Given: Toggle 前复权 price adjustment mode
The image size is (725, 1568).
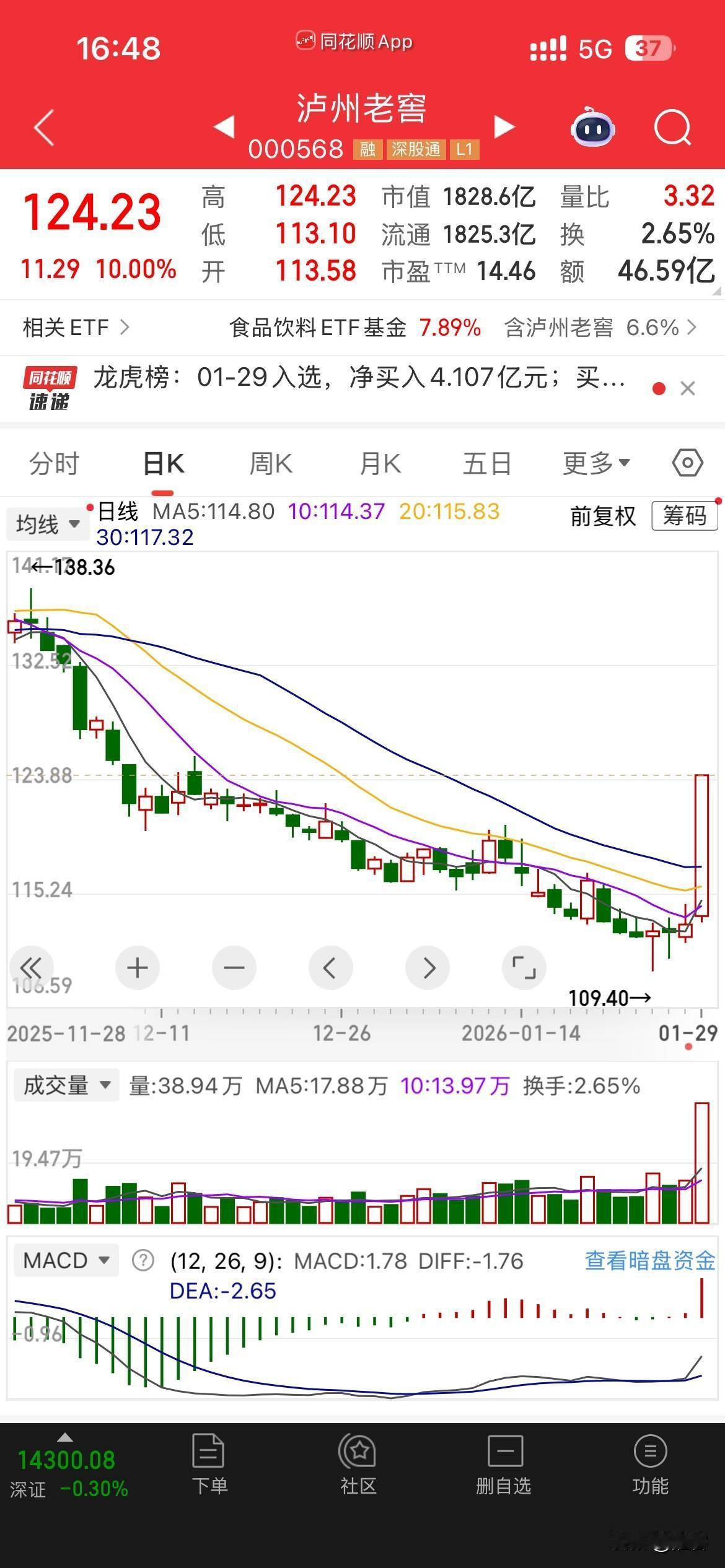Looking at the screenshot, I should (603, 516).
